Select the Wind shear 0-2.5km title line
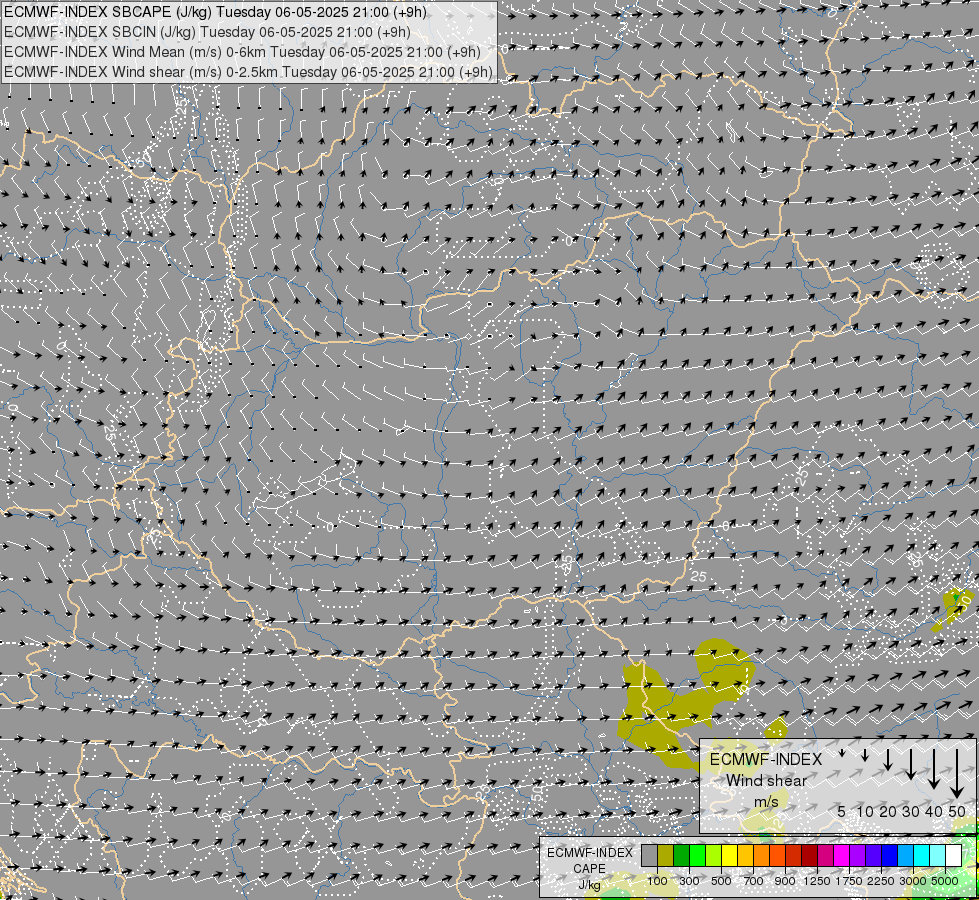Screen dimensions: 979x900 (x=248, y=72)
